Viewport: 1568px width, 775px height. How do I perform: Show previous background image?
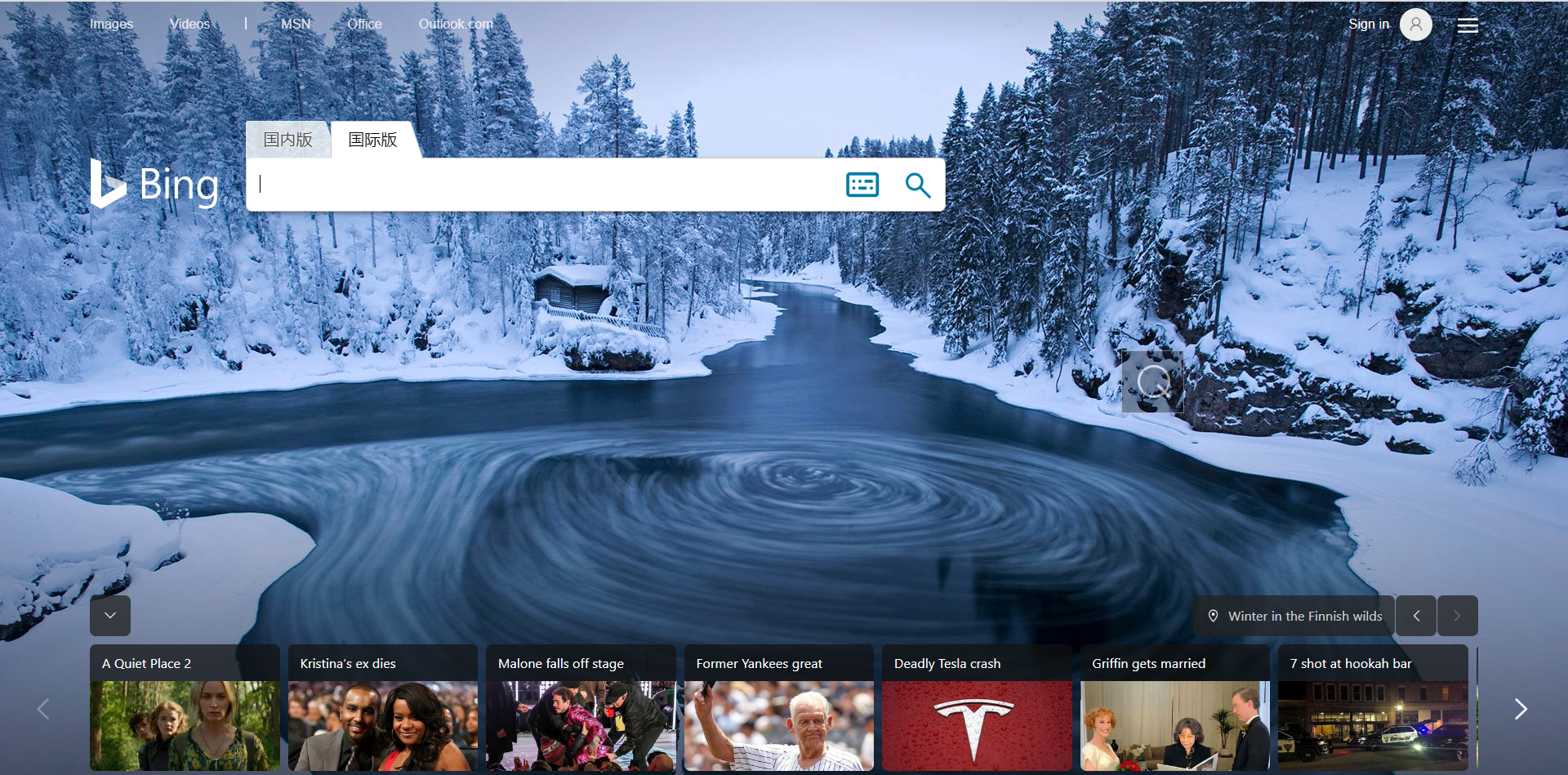coord(1416,616)
